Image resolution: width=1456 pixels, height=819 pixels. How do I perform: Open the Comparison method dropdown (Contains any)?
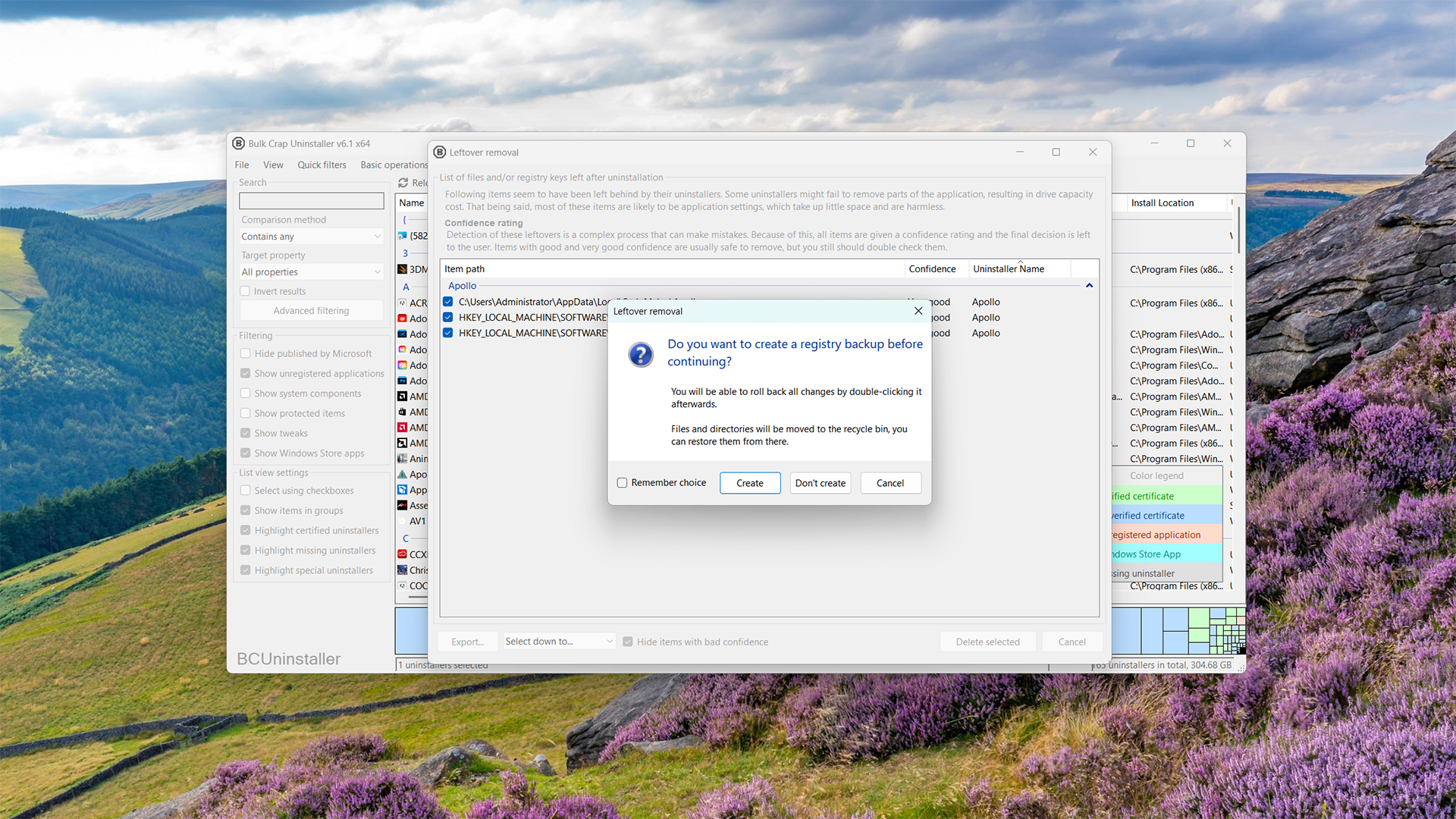click(312, 237)
